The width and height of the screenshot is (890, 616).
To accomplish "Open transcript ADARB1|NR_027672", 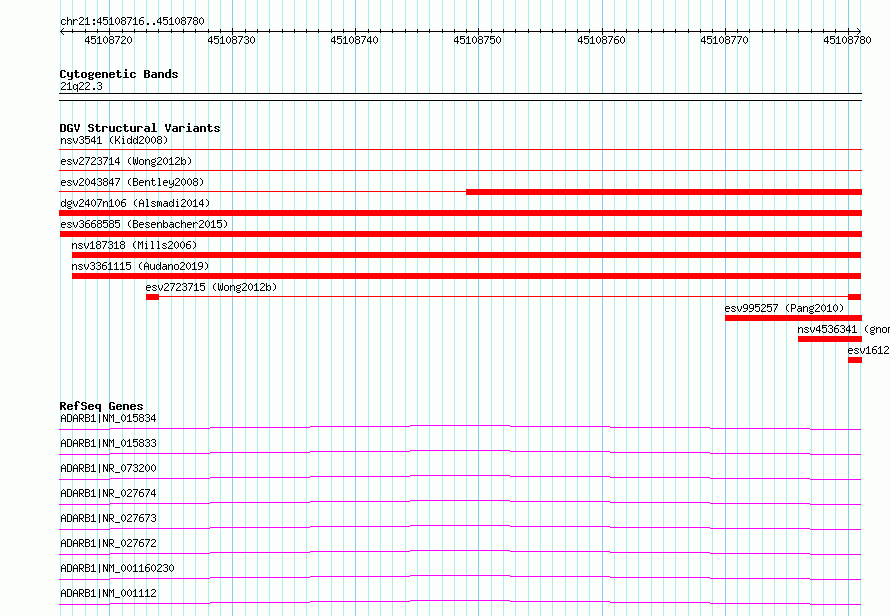I will click(108, 543).
